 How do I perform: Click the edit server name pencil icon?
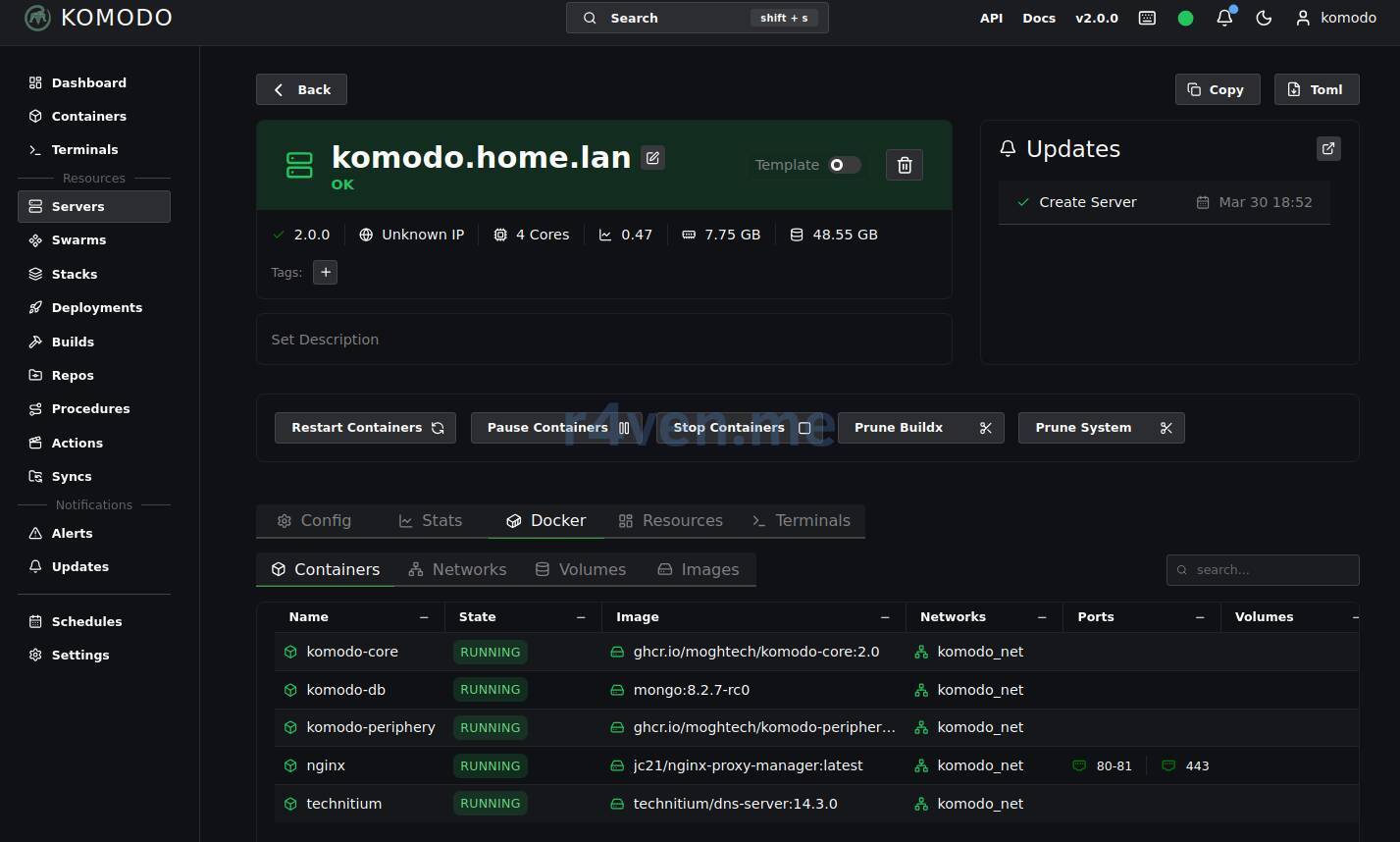pos(652,157)
